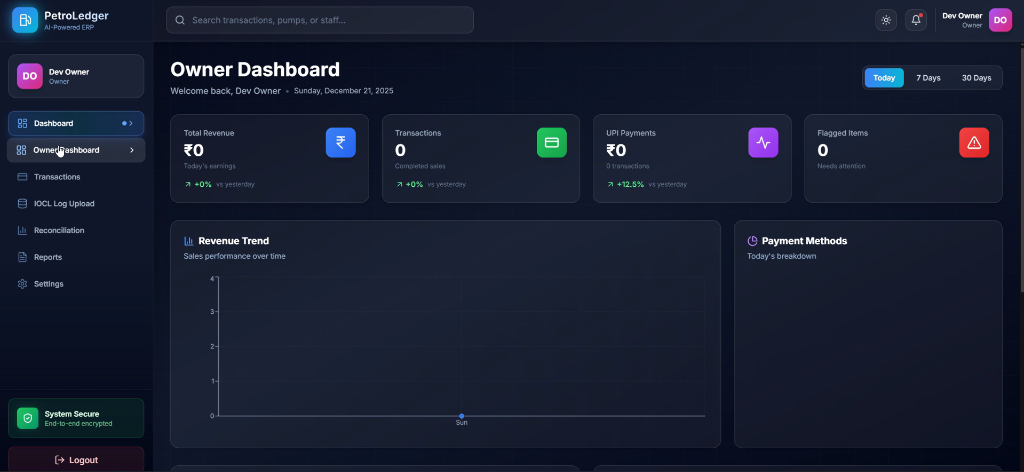
Task: Click the DO avatar in top-right corner
Action: click(x=1000, y=20)
